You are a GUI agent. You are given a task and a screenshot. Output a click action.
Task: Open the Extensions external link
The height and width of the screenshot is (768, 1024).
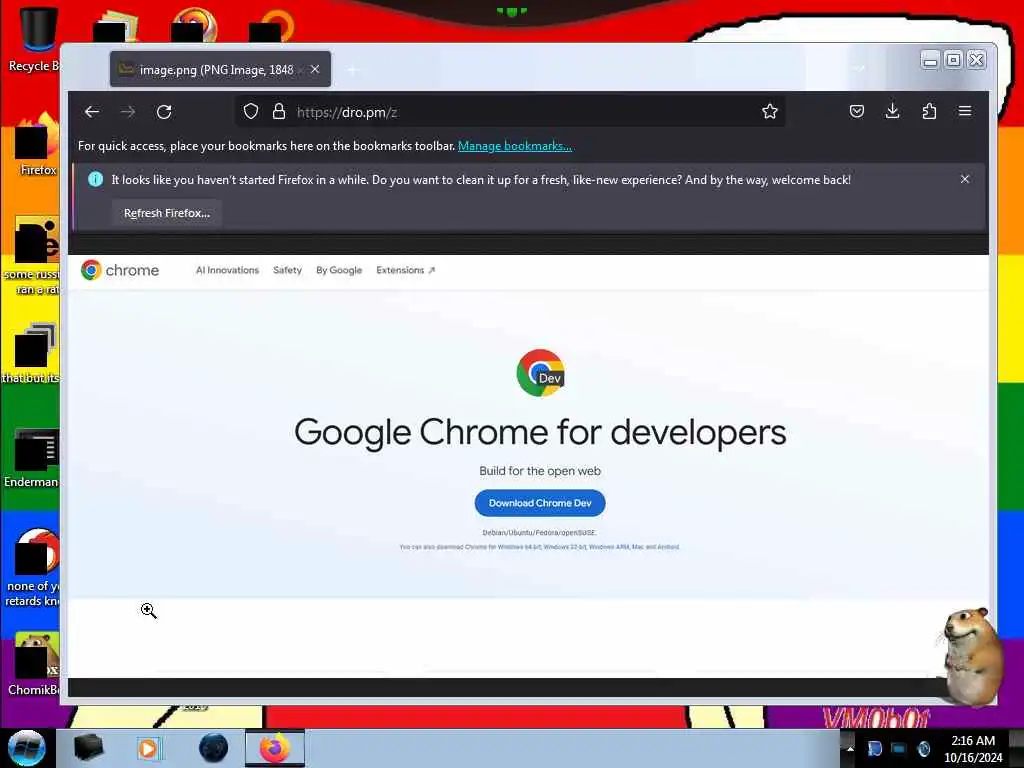point(406,270)
